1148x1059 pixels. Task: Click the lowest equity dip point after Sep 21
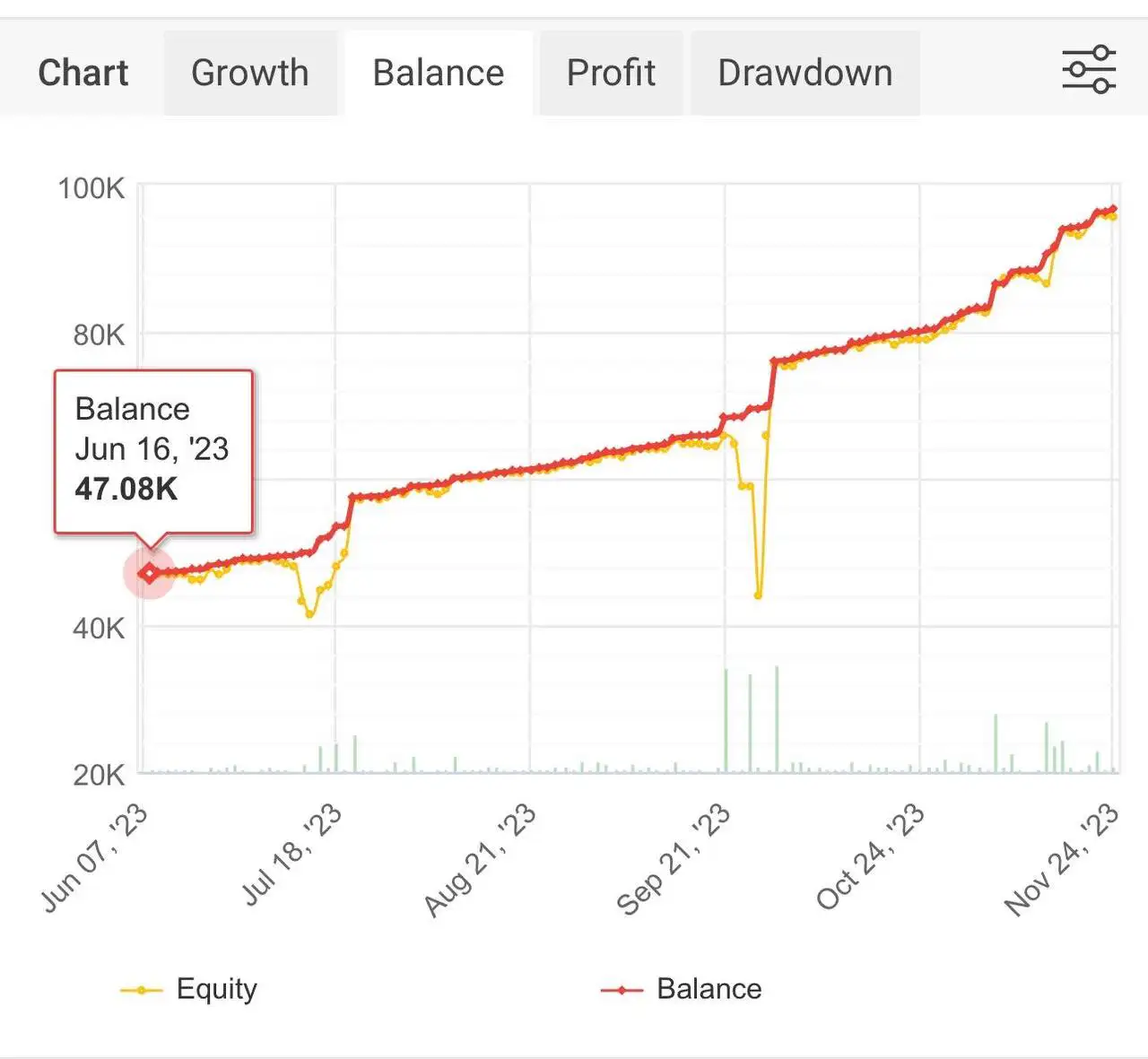click(x=759, y=595)
